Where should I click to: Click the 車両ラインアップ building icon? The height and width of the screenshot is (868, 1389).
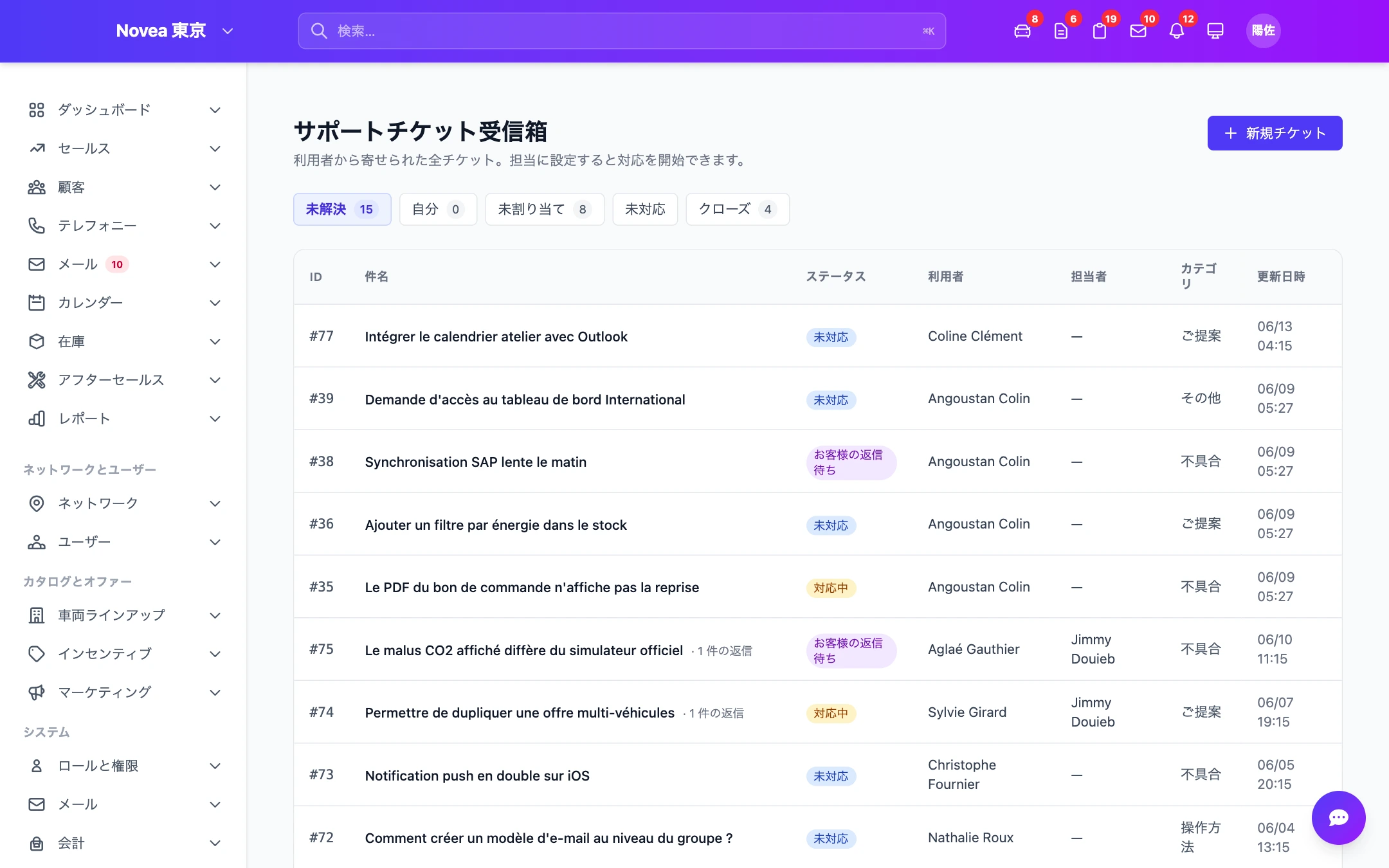coord(37,615)
